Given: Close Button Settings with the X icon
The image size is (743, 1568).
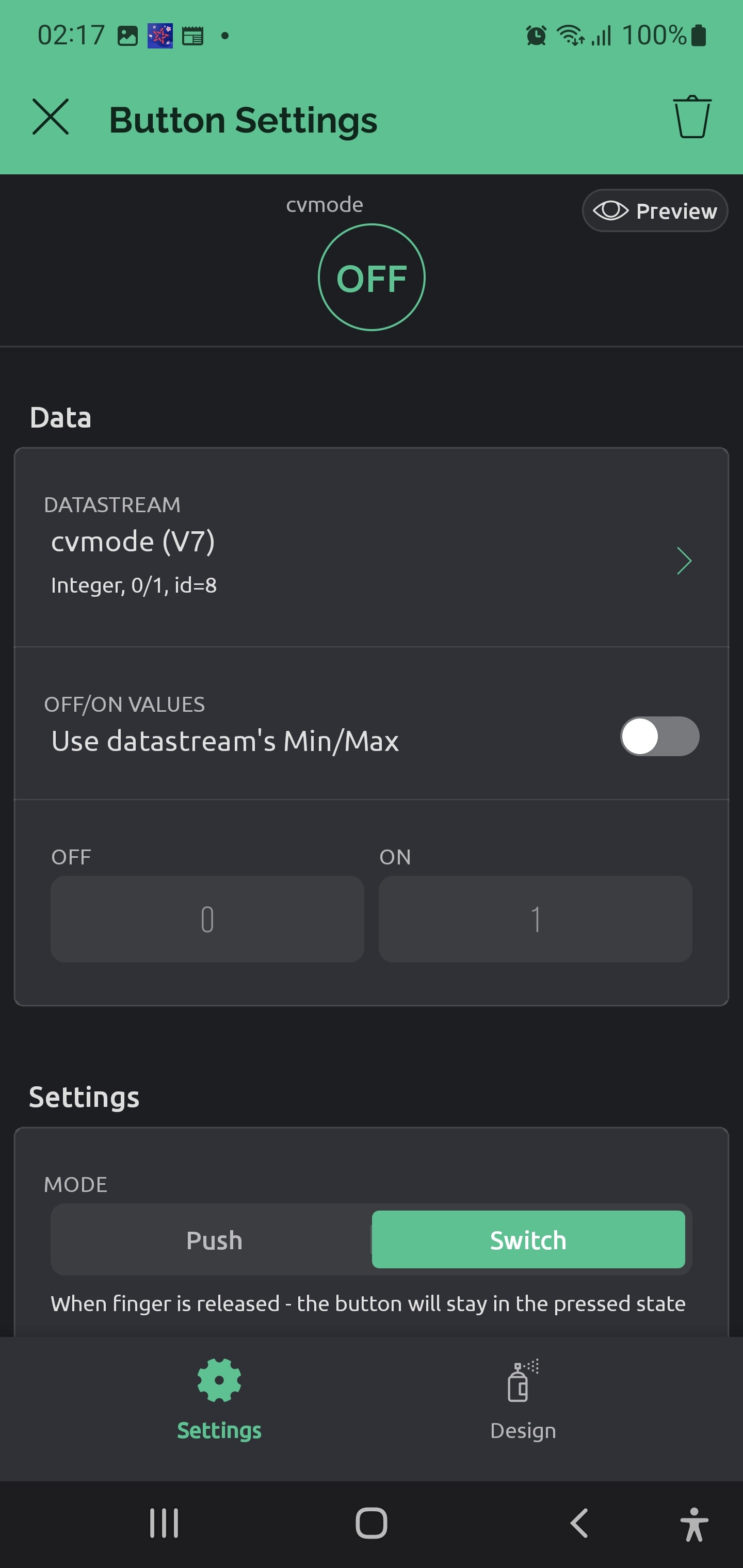Looking at the screenshot, I should (x=51, y=117).
